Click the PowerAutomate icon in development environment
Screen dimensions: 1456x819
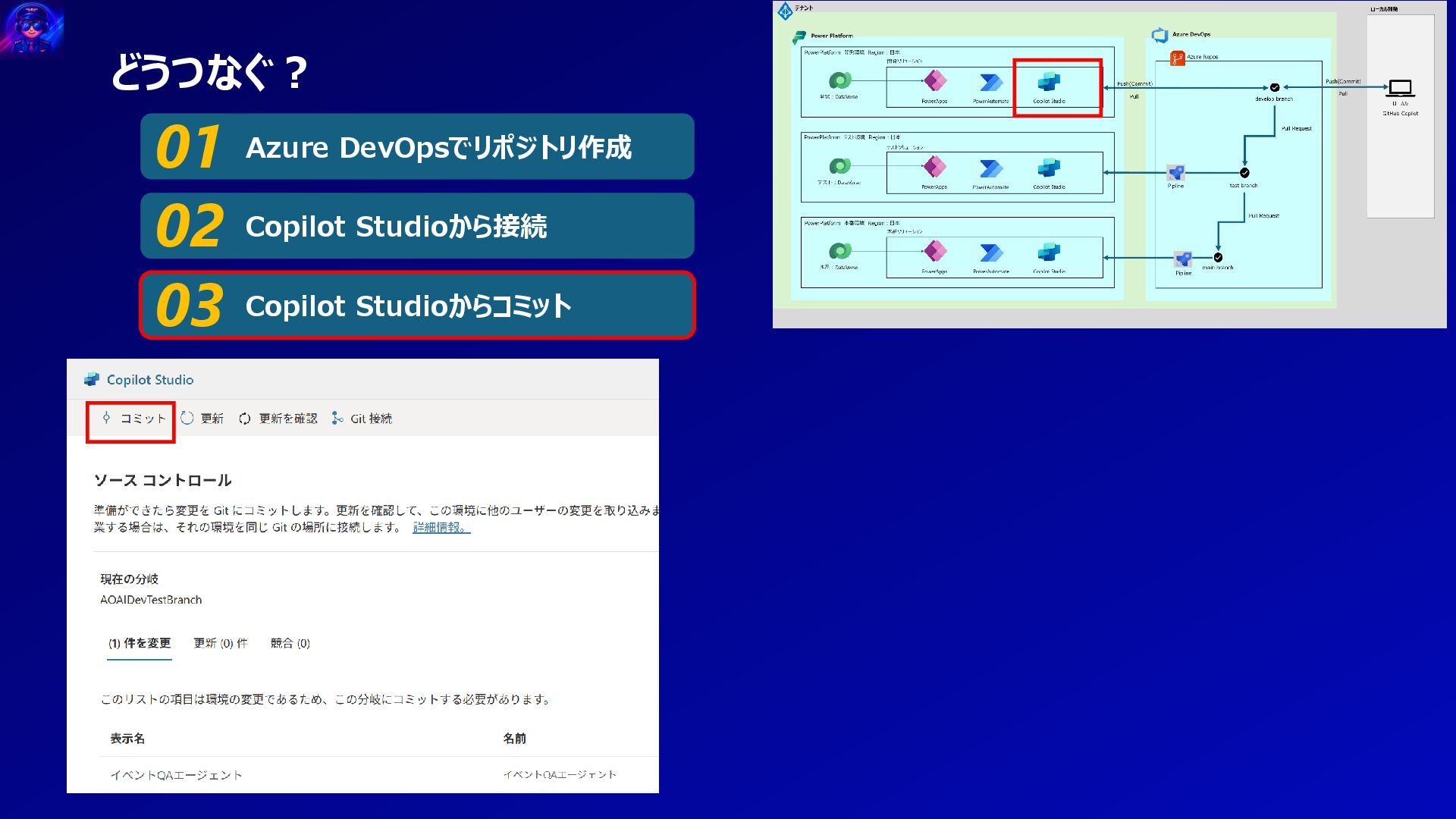click(x=991, y=83)
